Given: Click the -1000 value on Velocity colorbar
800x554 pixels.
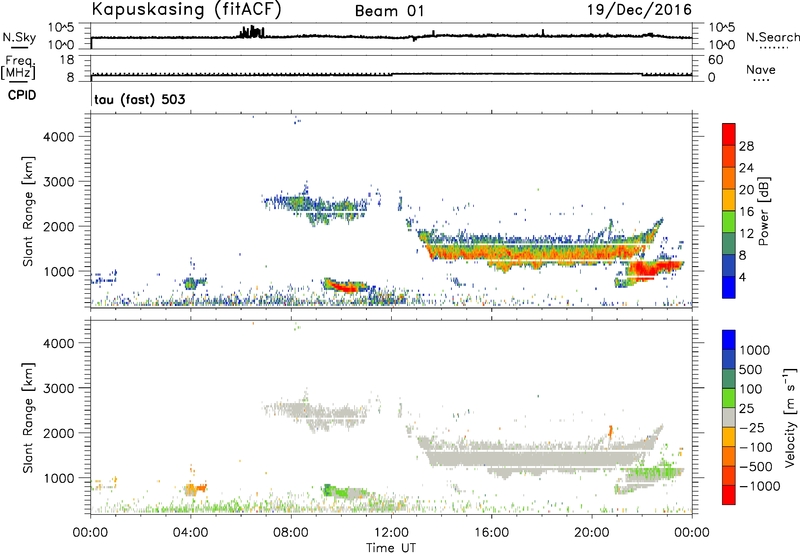Looking at the screenshot, I should click(760, 486).
